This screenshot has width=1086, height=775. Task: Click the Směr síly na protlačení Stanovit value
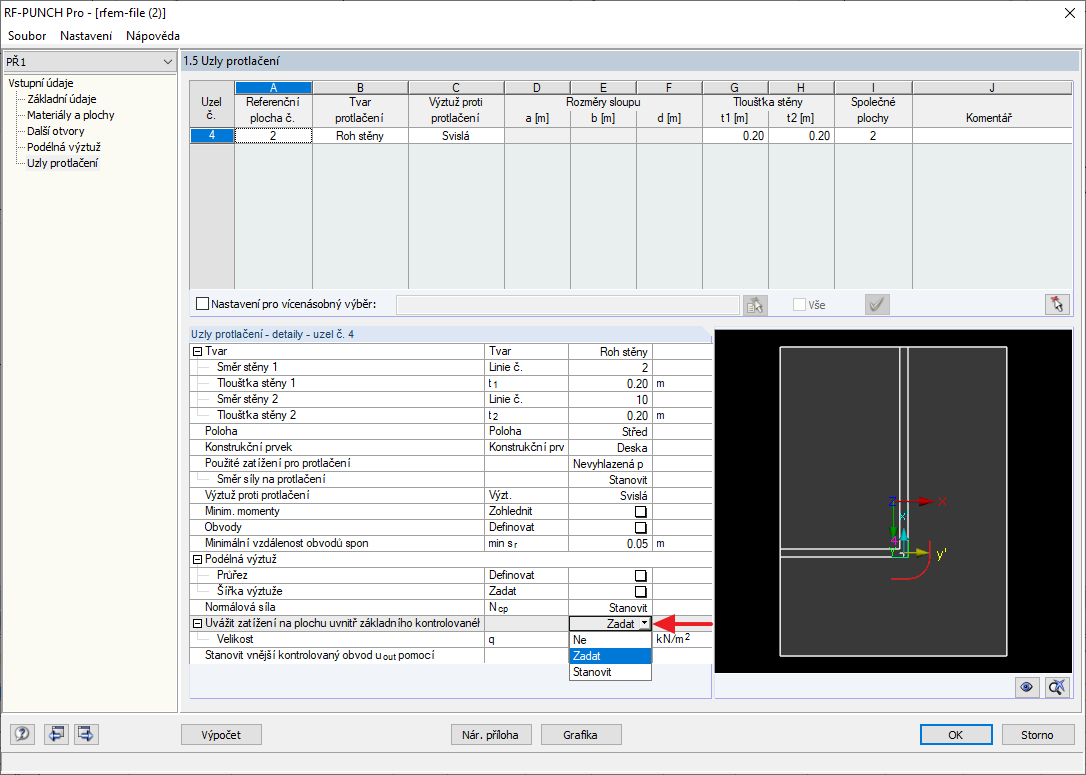(x=610, y=479)
